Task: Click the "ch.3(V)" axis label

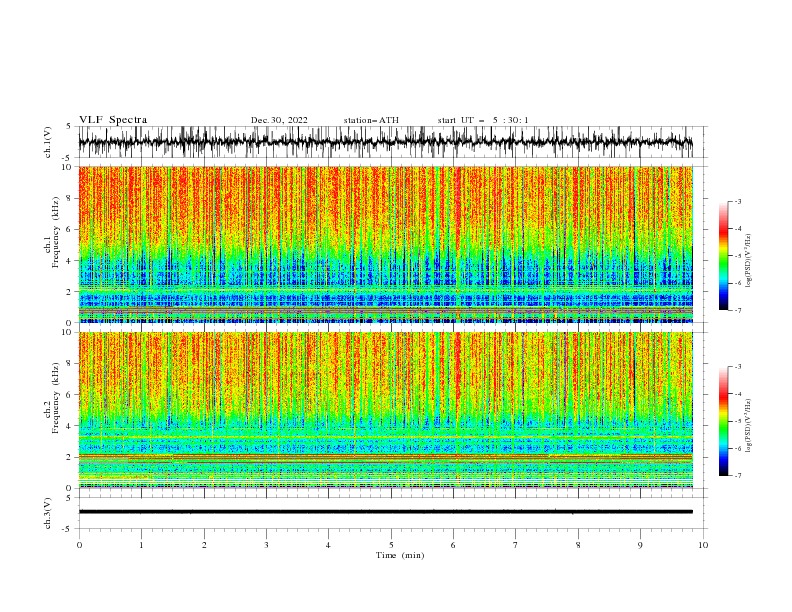Action: (x=48, y=513)
